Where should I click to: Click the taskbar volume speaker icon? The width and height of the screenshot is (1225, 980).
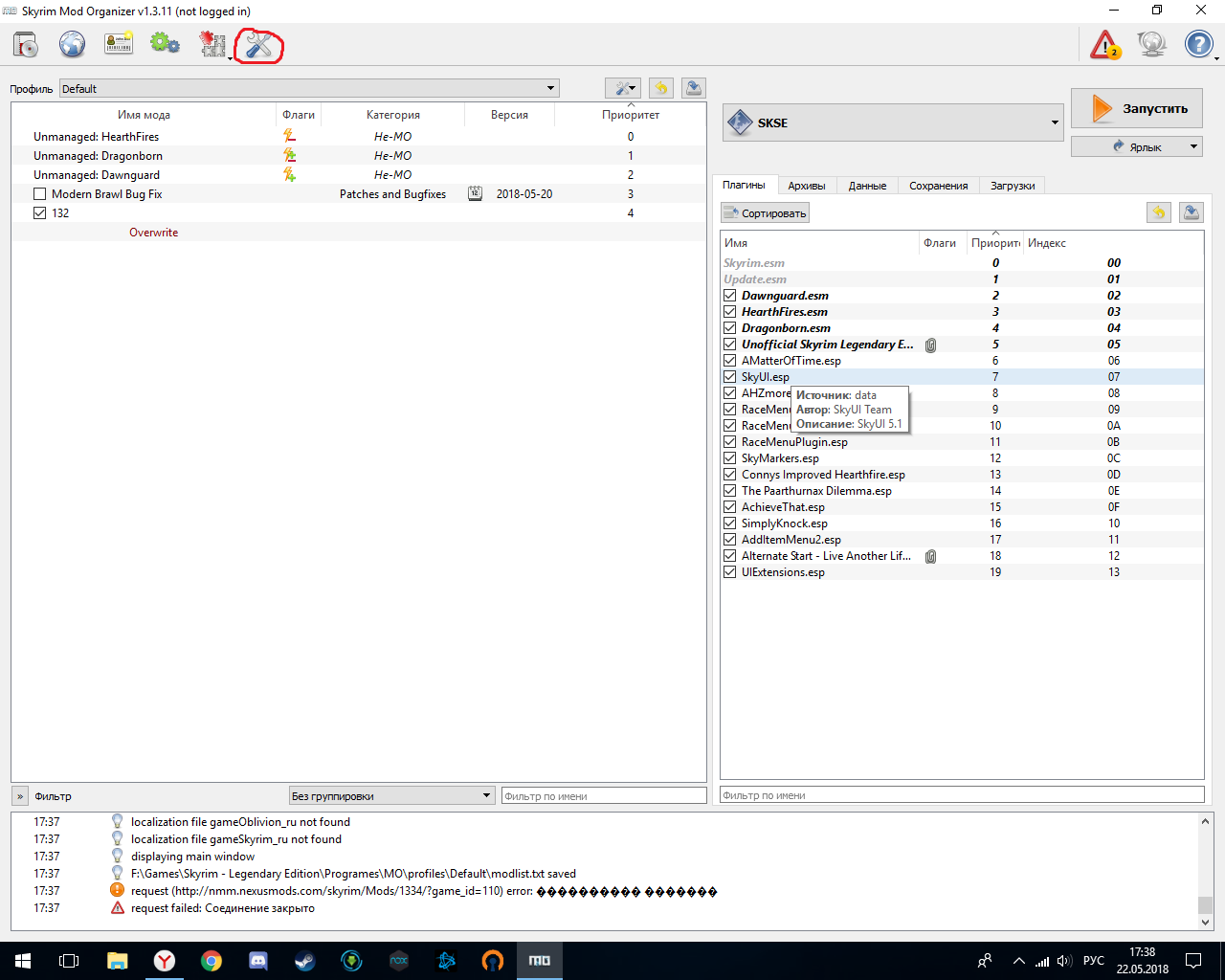click(1064, 961)
